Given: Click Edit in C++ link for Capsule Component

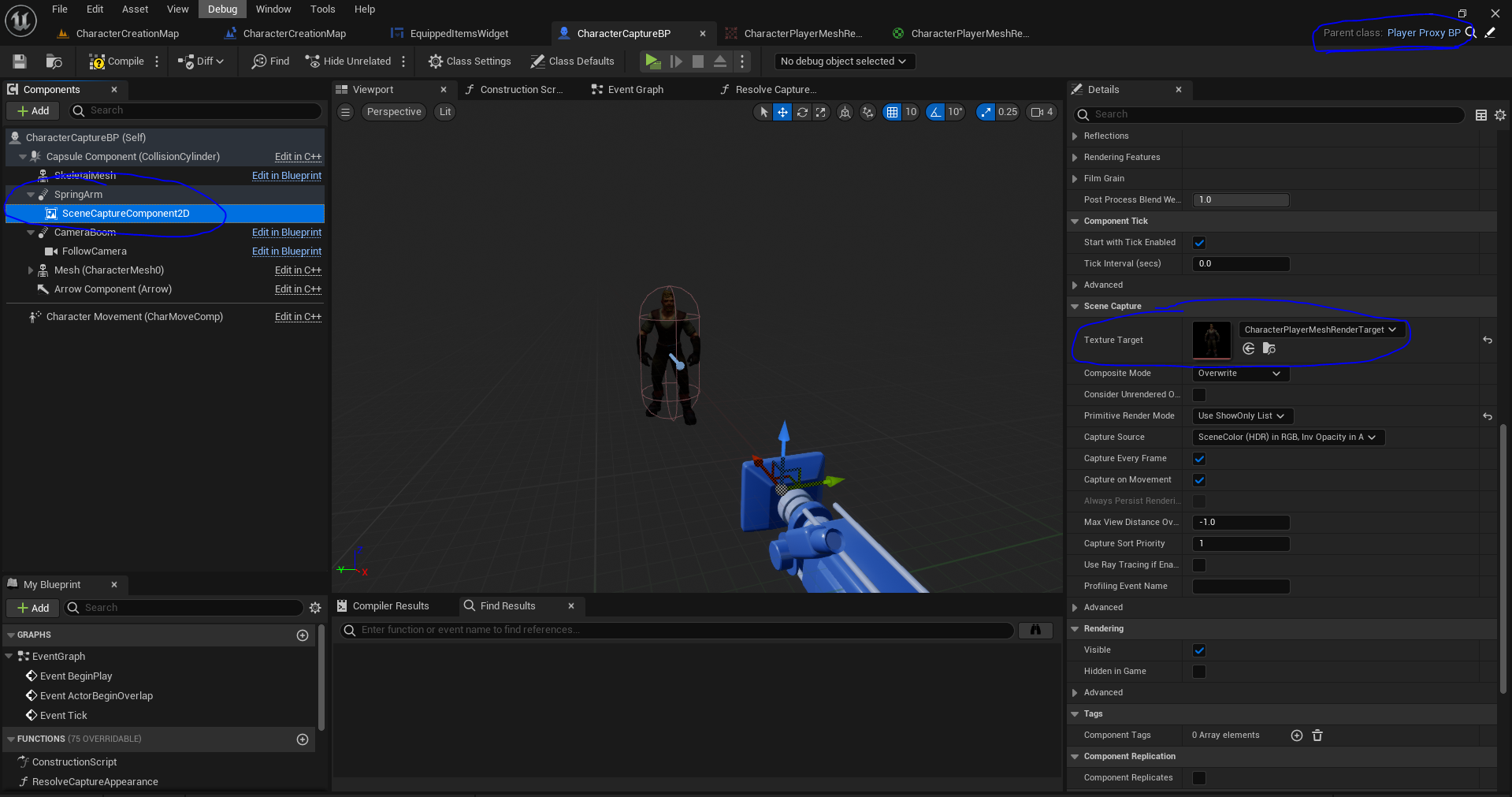Looking at the screenshot, I should [x=298, y=157].
